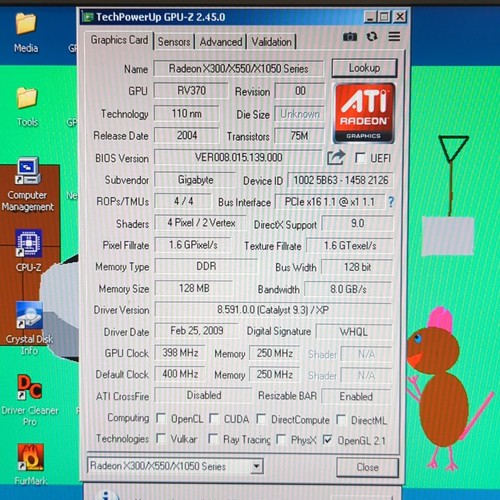Screen dimensions: 500x500
Task: Click the refresh arrows icon
Action: [372, 36]
